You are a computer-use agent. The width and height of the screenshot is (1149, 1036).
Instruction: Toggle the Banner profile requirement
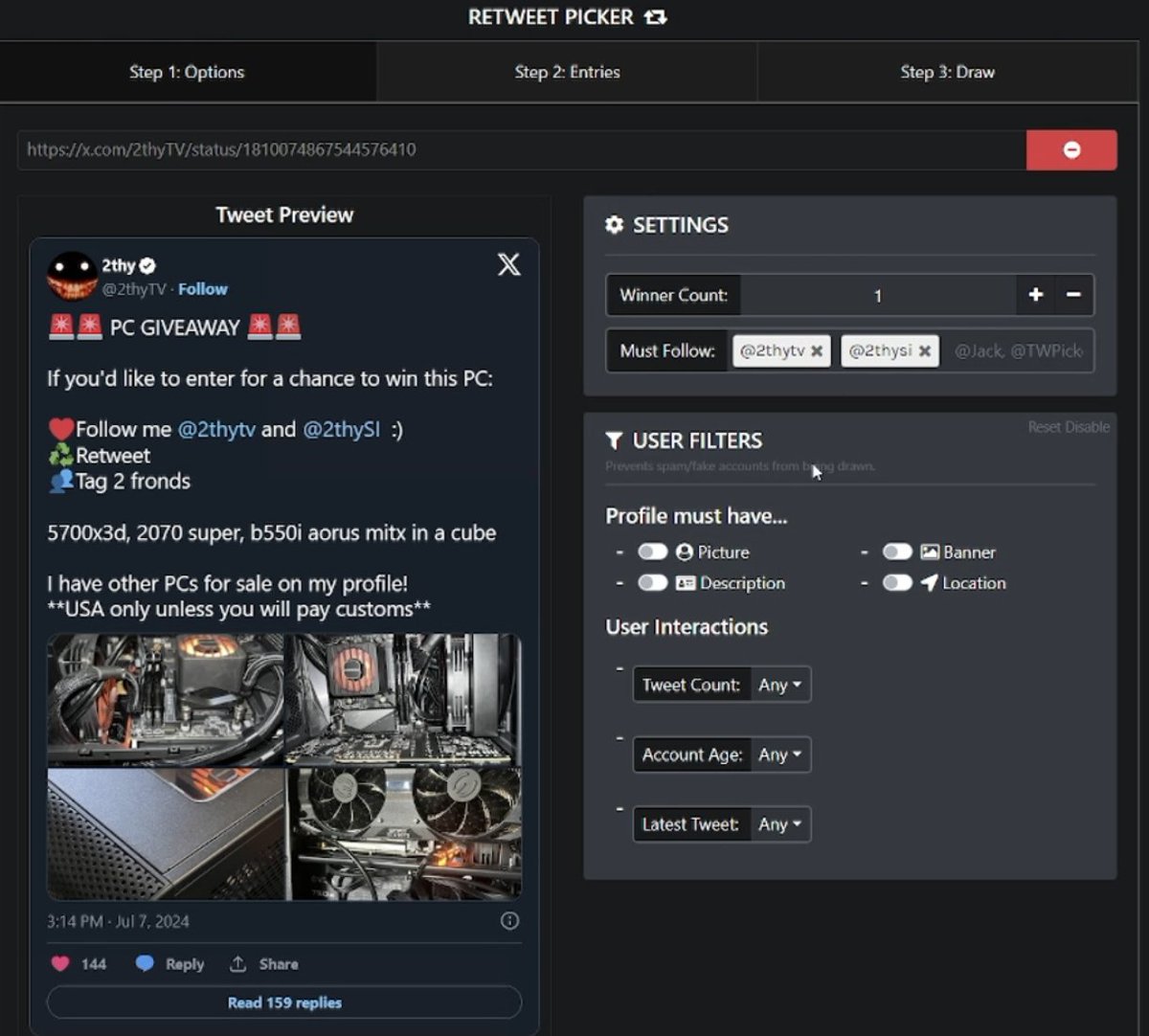[897, 552]
